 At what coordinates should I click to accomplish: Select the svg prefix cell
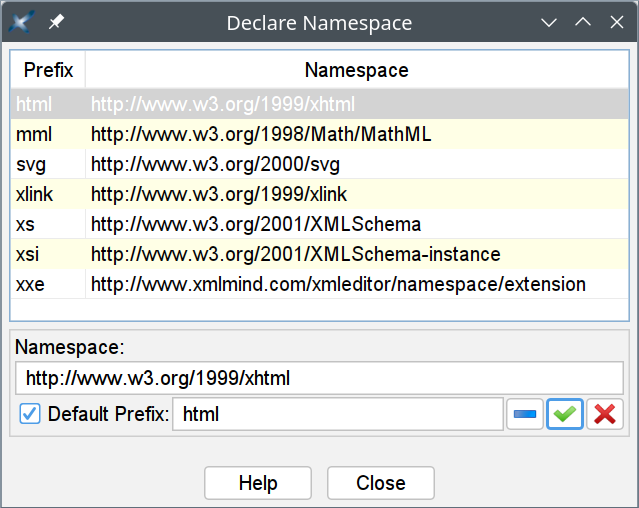(48, 164)
